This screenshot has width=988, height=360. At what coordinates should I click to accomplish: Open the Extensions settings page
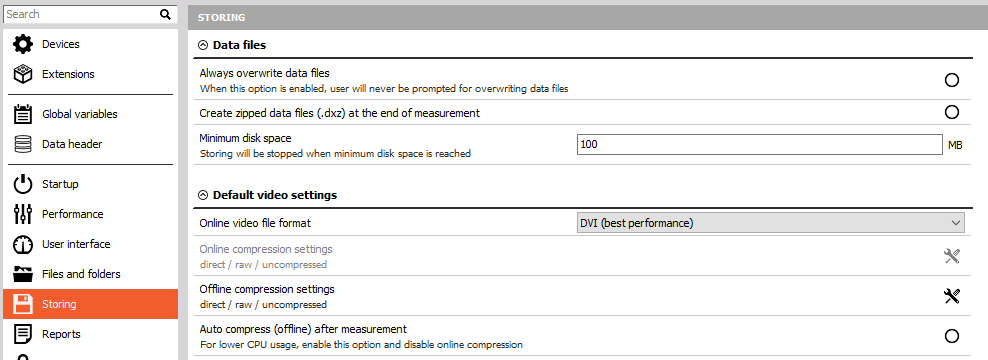[90, 74]
